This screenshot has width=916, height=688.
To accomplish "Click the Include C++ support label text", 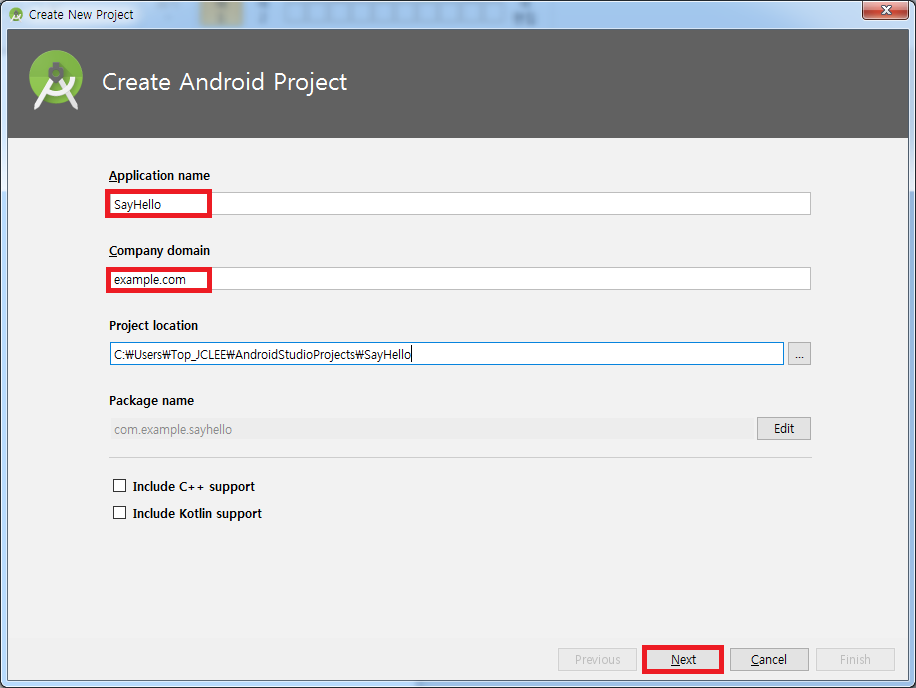I will [x=193, y=487].
